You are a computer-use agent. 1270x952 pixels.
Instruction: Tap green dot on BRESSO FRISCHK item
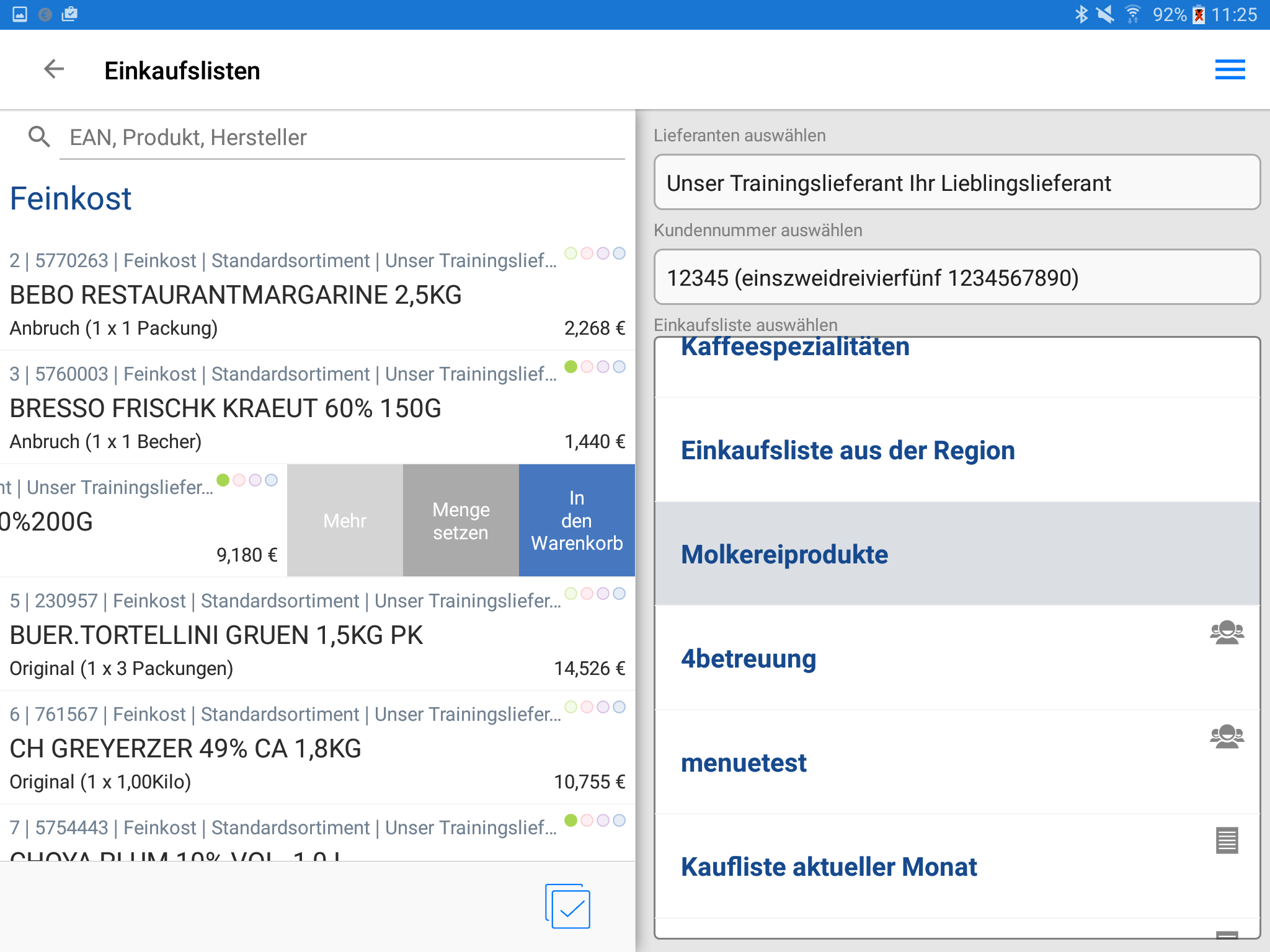point(571,367)
